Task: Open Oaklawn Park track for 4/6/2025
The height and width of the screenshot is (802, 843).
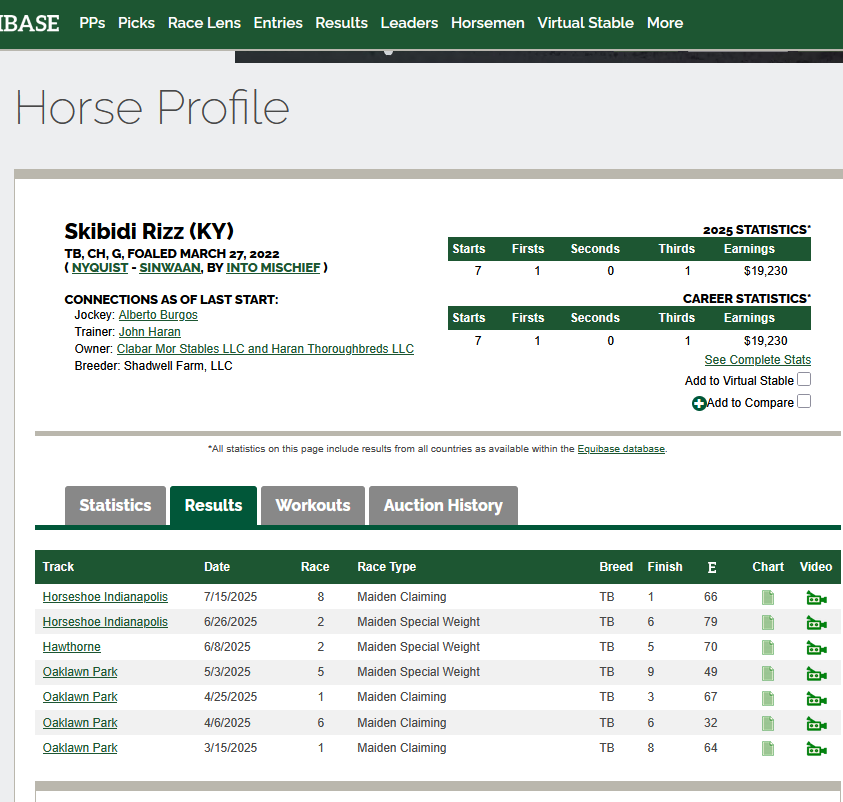Action: 80,723
